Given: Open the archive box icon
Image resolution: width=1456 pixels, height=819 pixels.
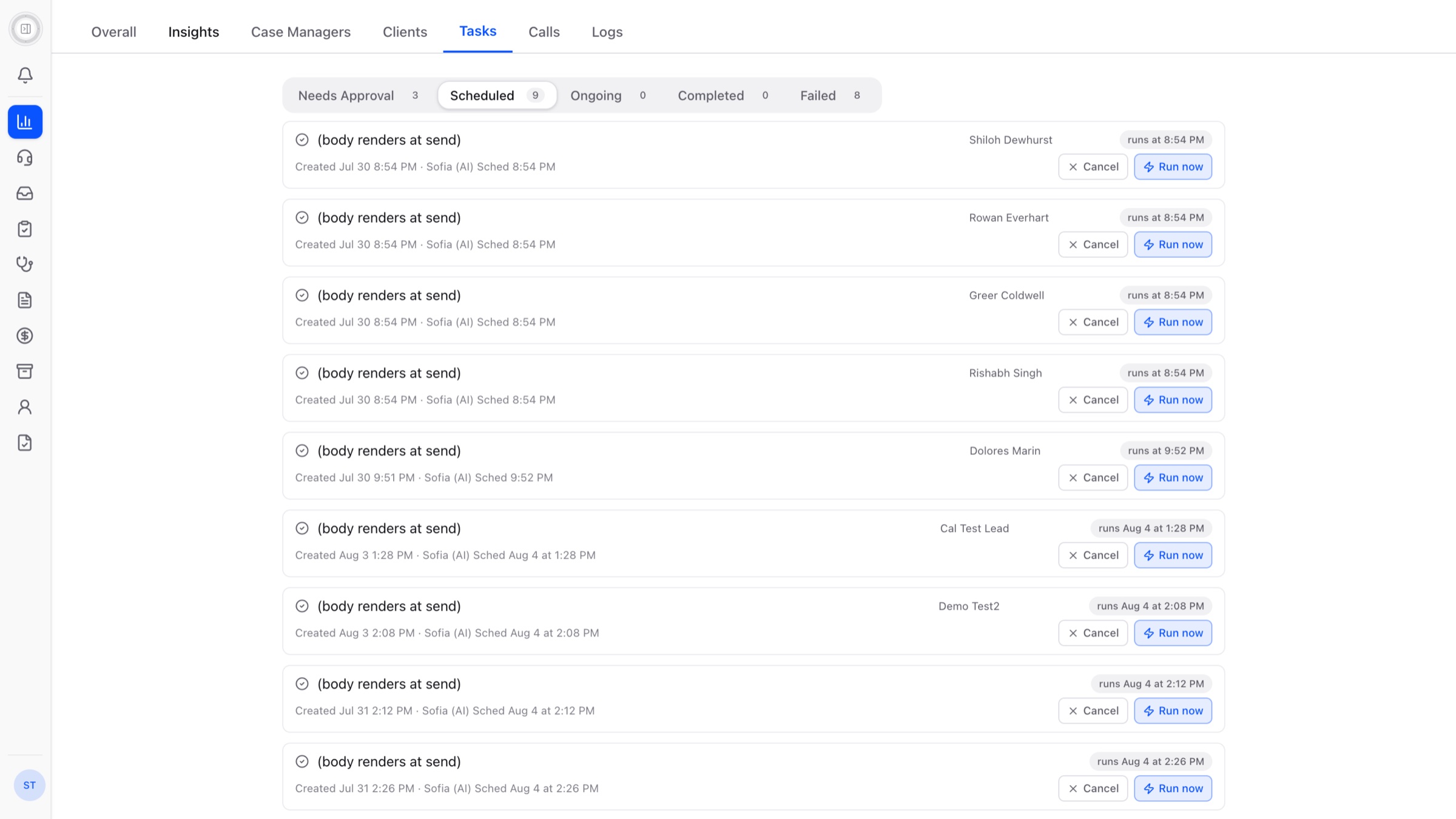Looking at the screenshot, I should point(25,371).
